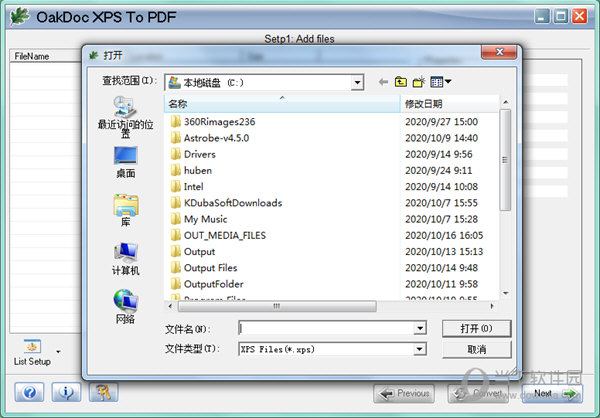
Task: Open Network (网络) location
Action: 126,307
